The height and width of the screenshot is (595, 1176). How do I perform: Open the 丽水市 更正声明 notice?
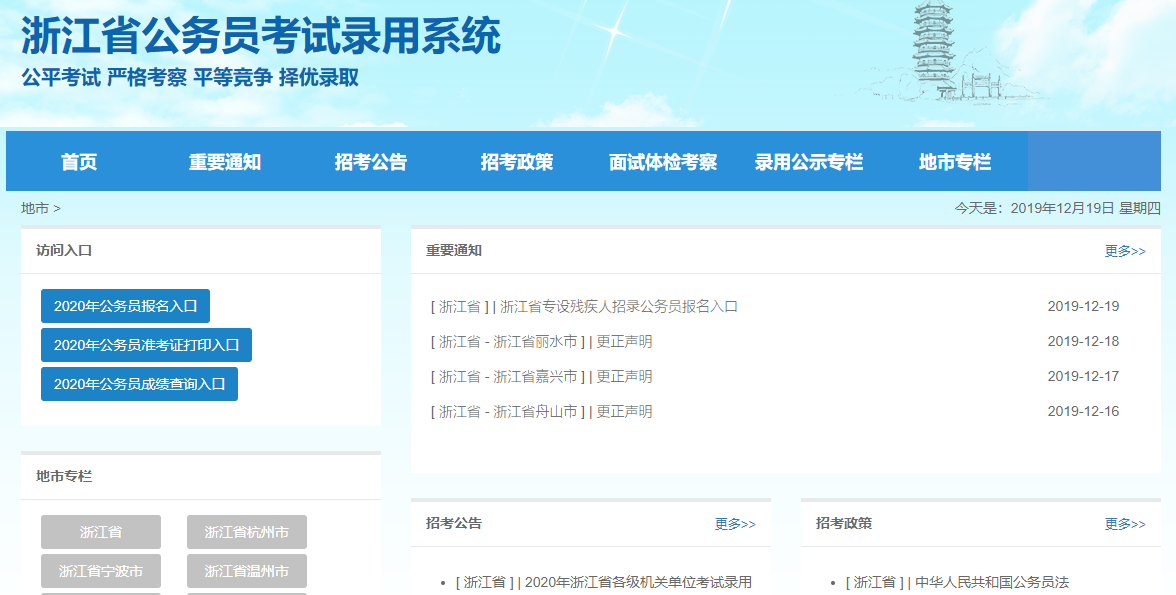tap(624, 342)
